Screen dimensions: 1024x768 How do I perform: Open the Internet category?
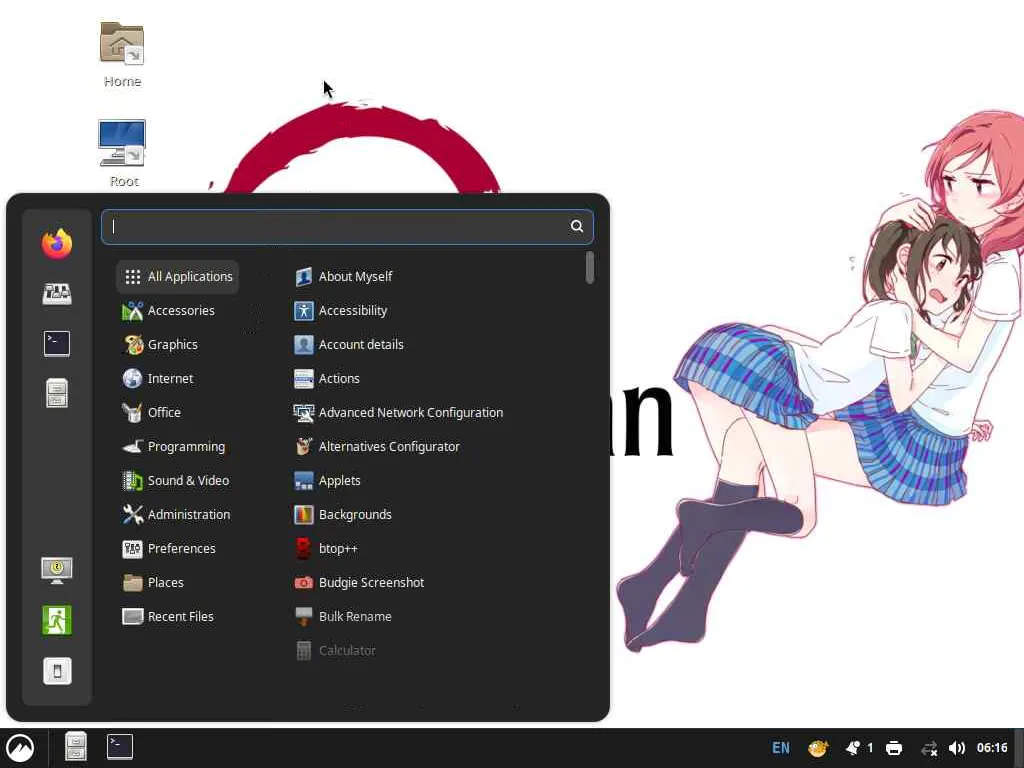[x=158, y=378]
